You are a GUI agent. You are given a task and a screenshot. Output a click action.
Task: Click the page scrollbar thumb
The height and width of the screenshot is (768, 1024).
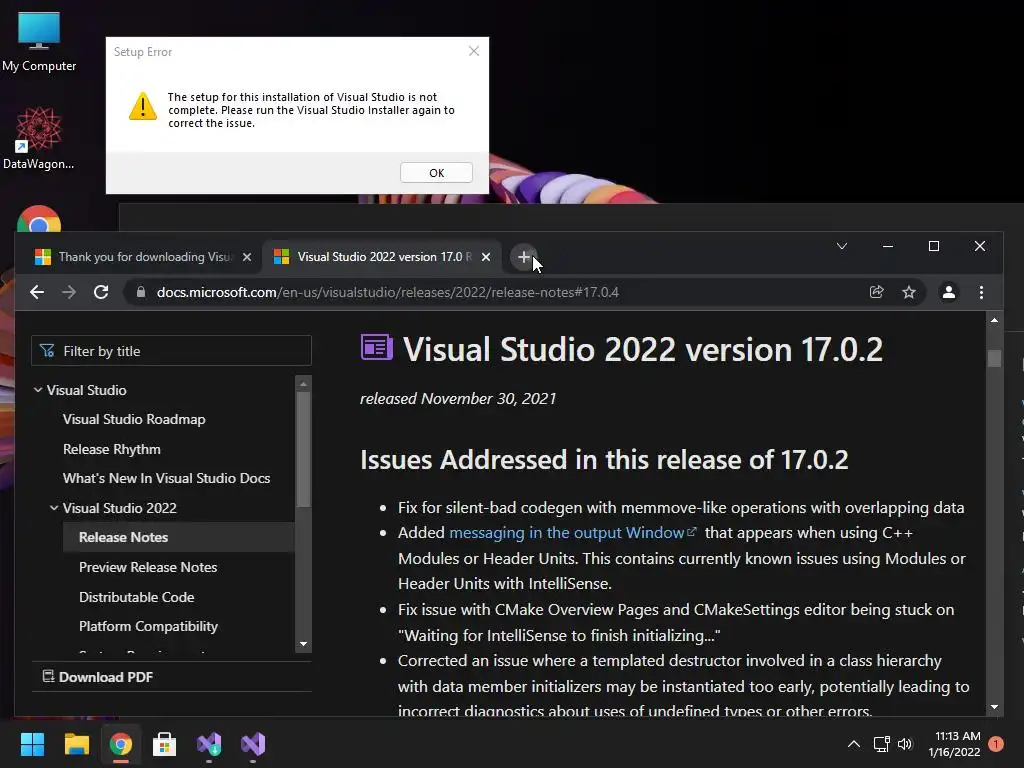coord(994,358)
